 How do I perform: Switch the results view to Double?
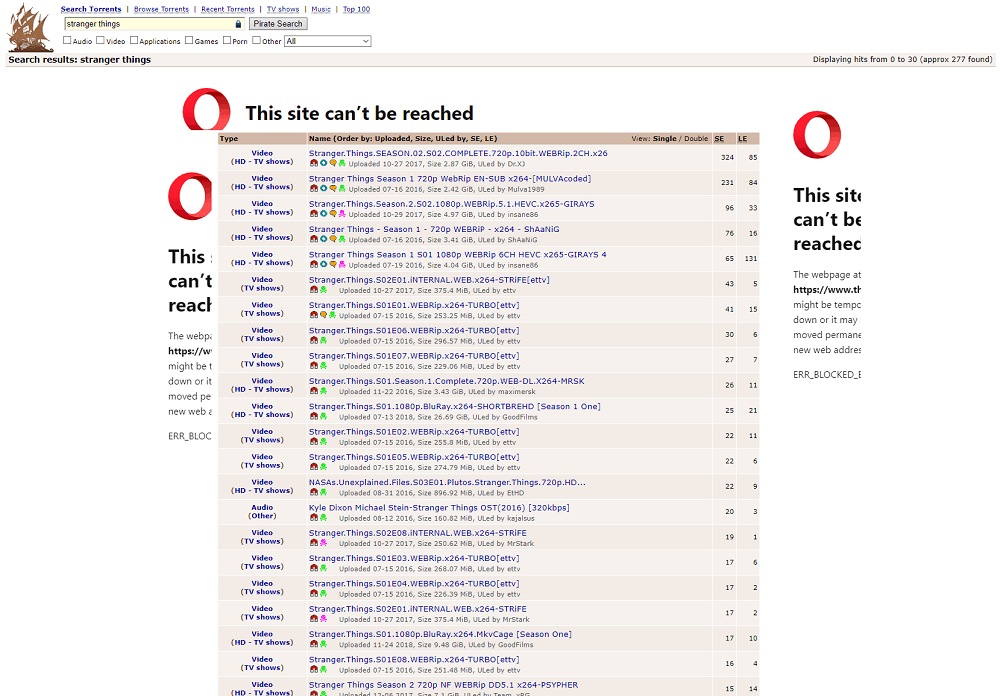tap(696, 138)
